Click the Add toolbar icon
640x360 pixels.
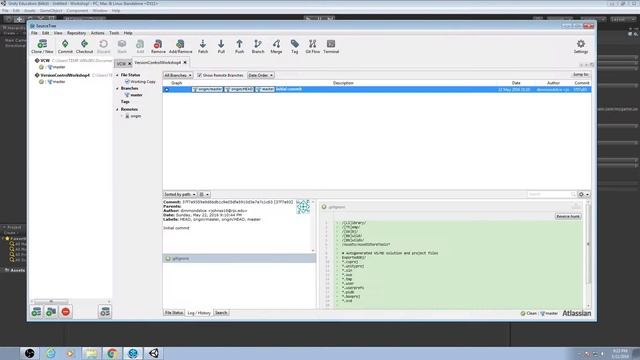pos(140,47)
